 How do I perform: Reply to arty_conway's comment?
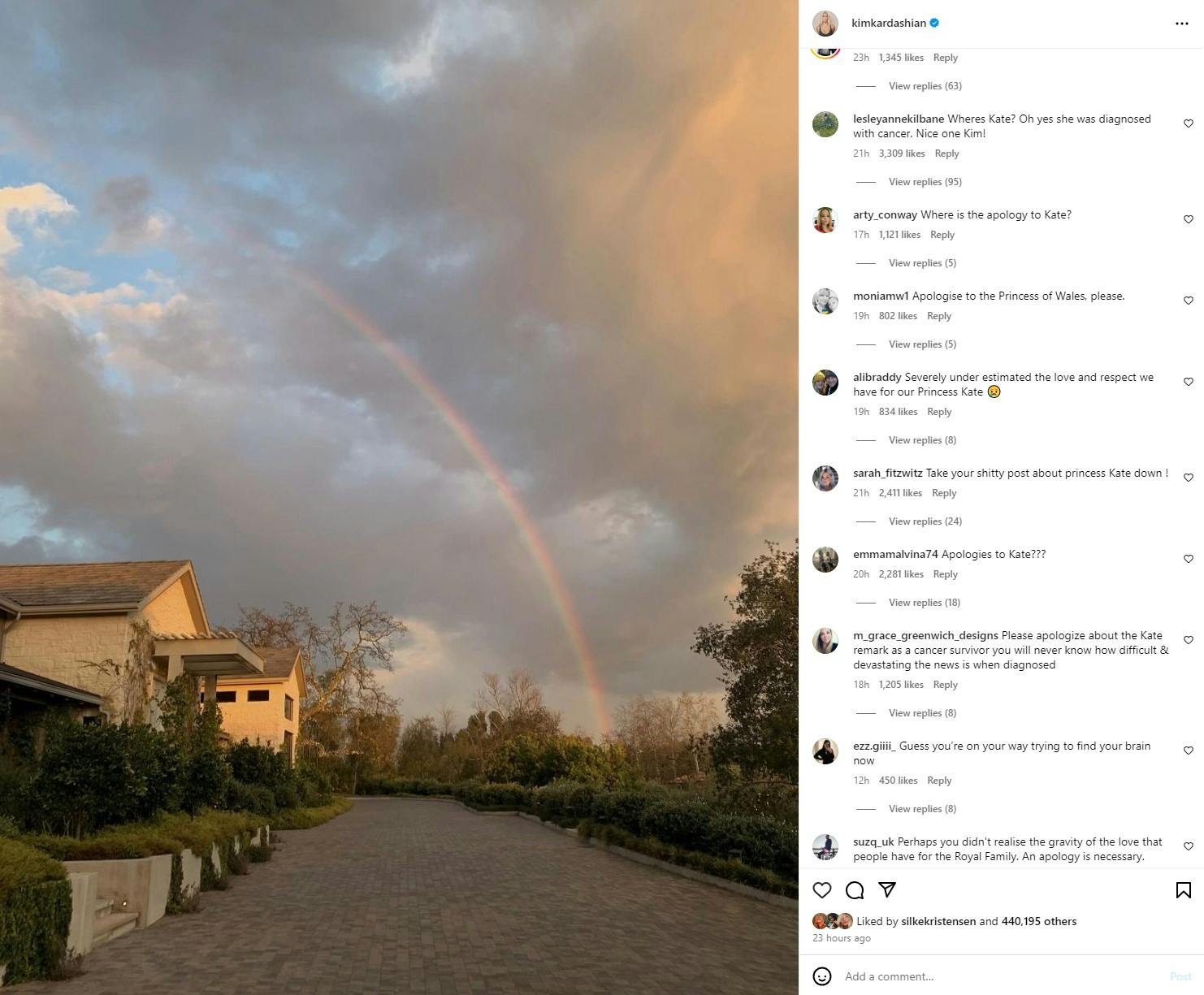coord(942,235)
